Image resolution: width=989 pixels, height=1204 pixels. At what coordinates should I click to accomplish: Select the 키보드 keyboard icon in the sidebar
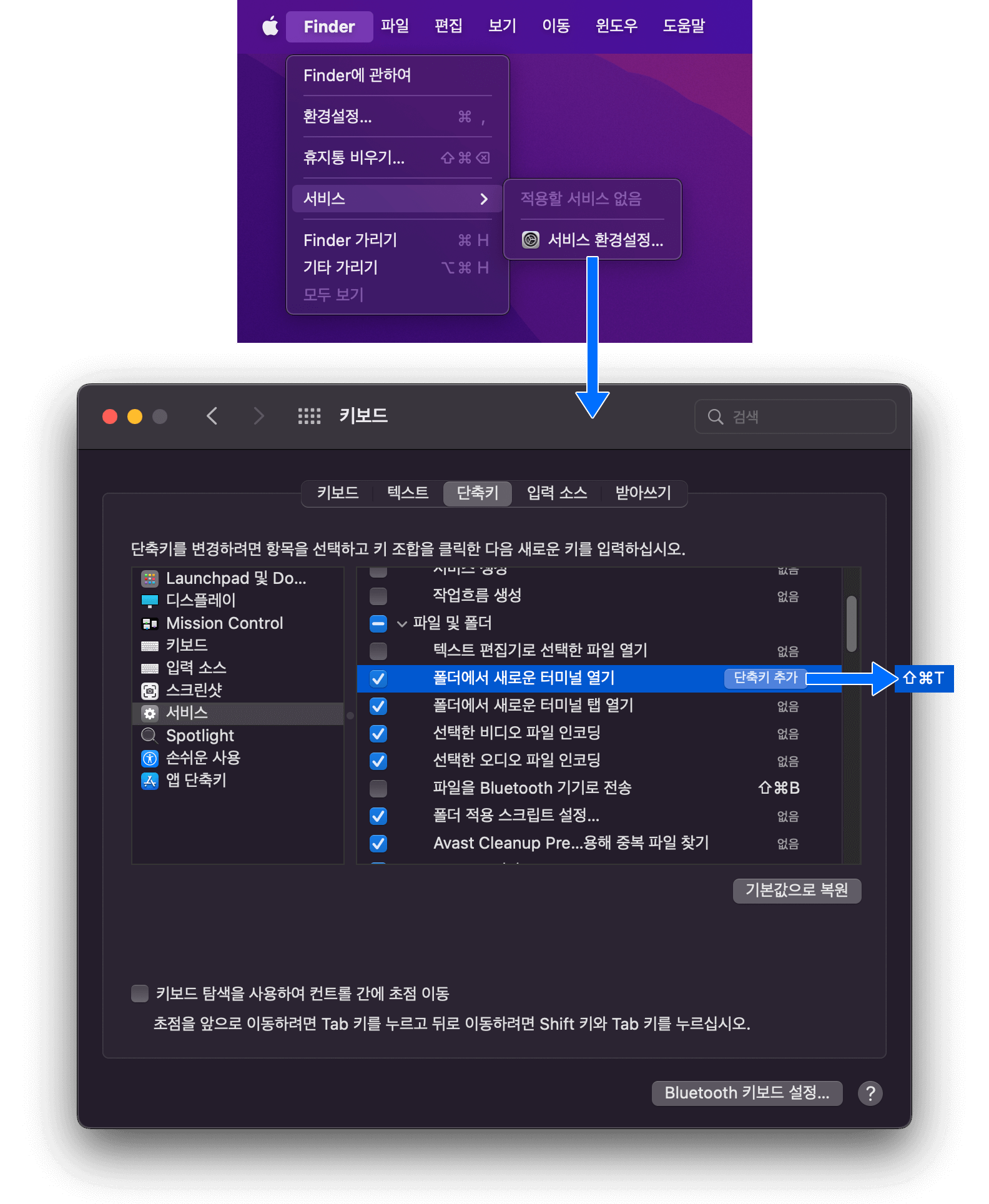point(150,646)
